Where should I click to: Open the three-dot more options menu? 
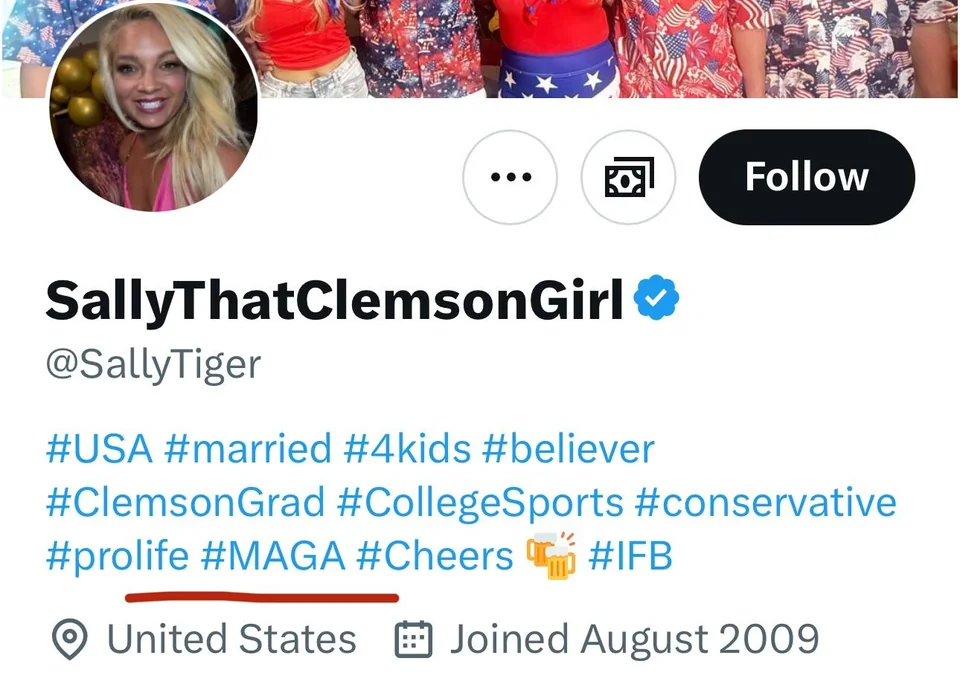click(510, 177)
